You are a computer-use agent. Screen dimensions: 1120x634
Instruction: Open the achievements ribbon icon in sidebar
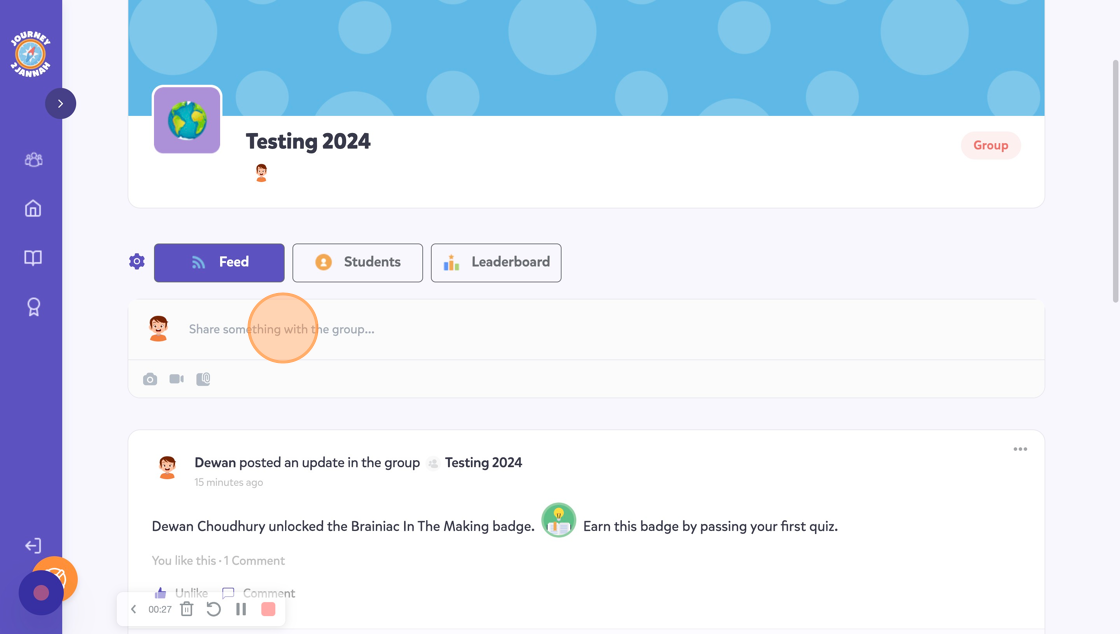click(x=33, y=307)
